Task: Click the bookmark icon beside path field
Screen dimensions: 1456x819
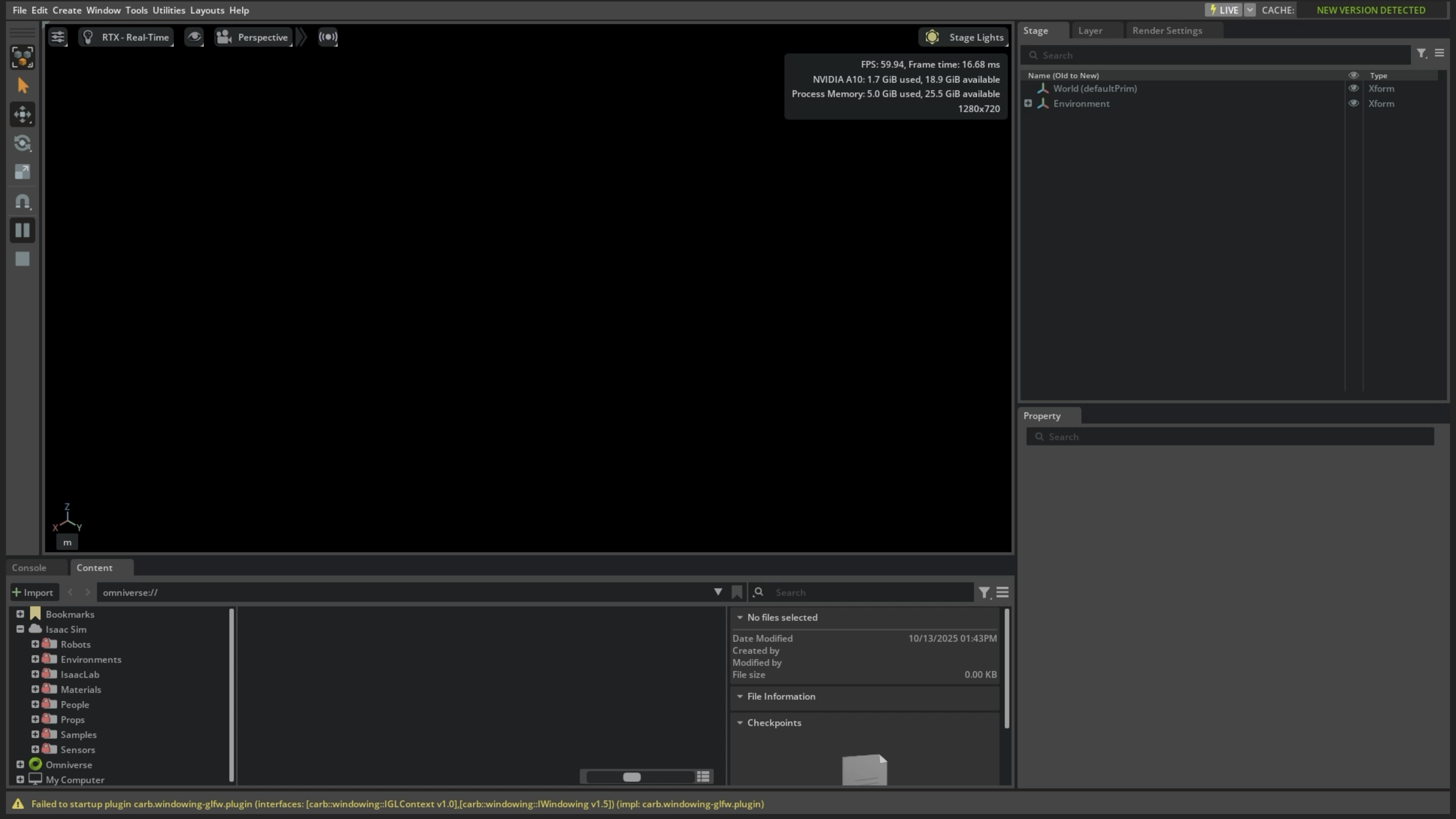Action: tap(736, 593)
